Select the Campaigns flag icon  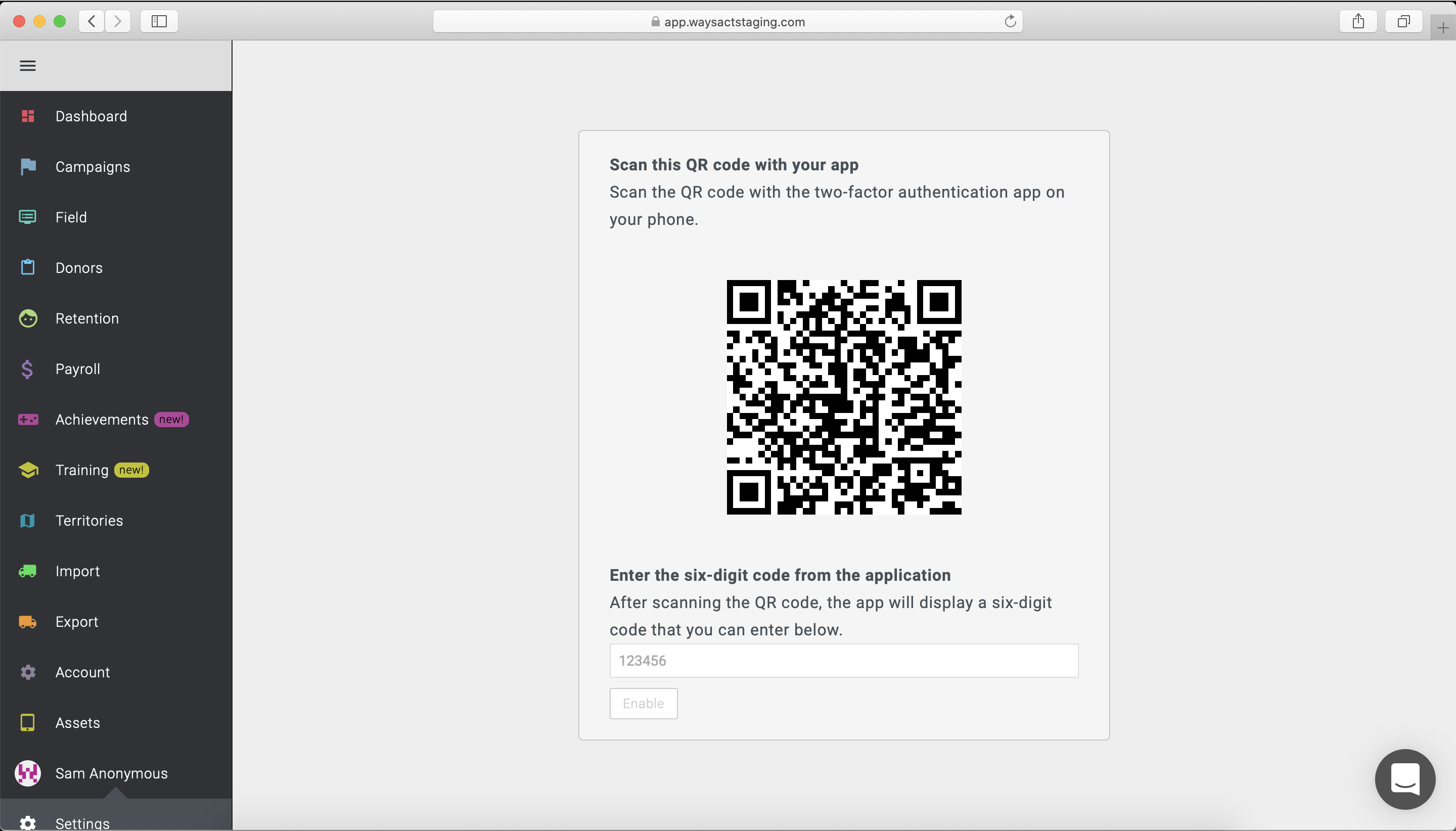(x=27, y=166)
